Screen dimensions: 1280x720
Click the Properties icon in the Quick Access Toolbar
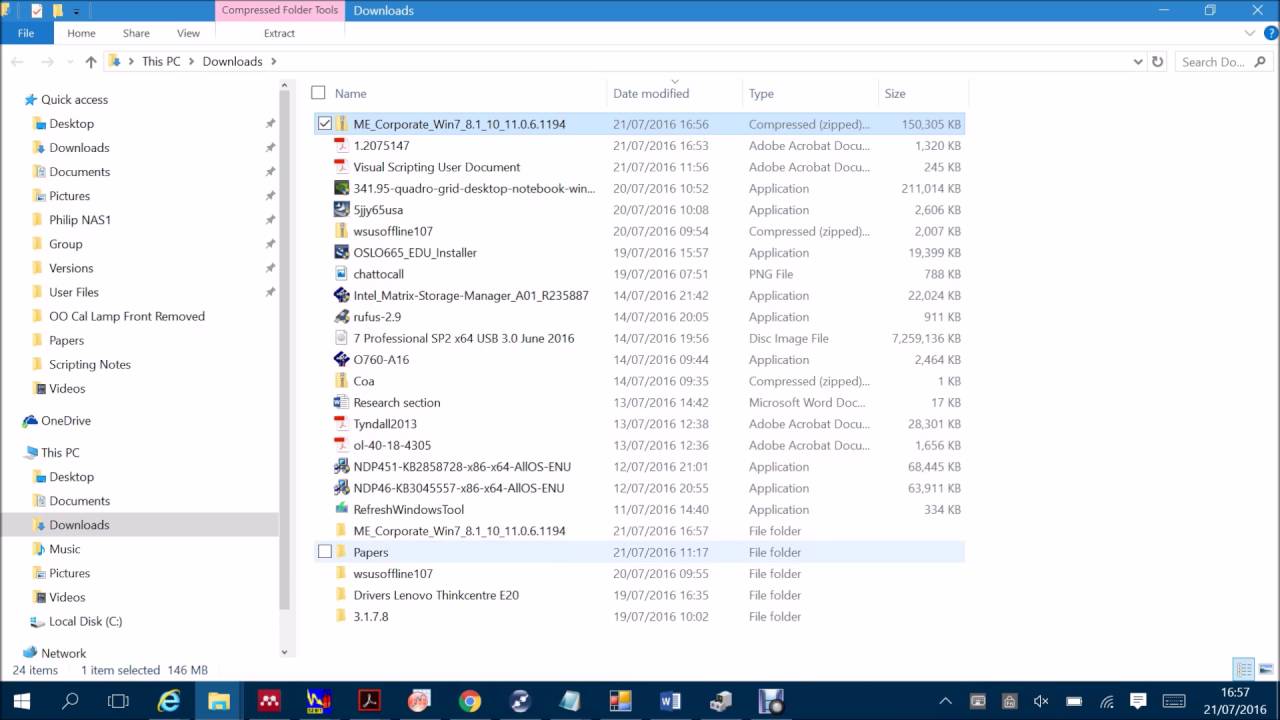(x=37, y=11)
